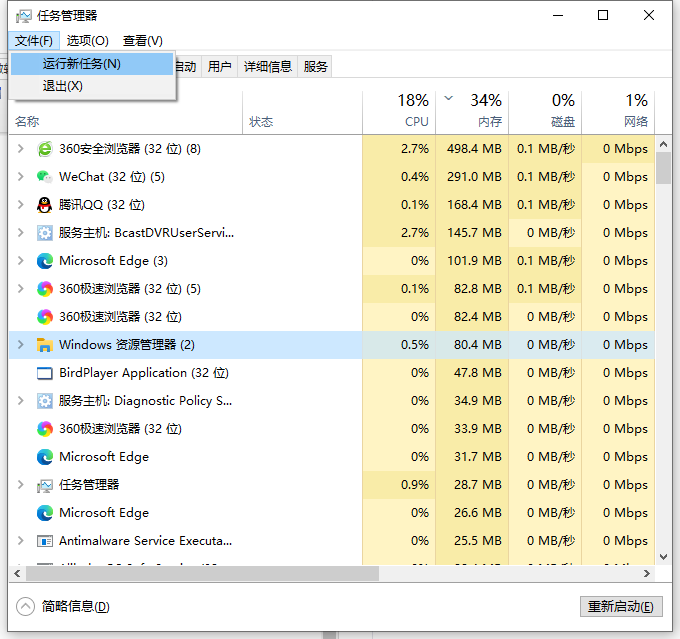Image resolution: width=680 pixels, height=639 pixels.
Task: Expand the WeChat process group
Action: [21, 177]
